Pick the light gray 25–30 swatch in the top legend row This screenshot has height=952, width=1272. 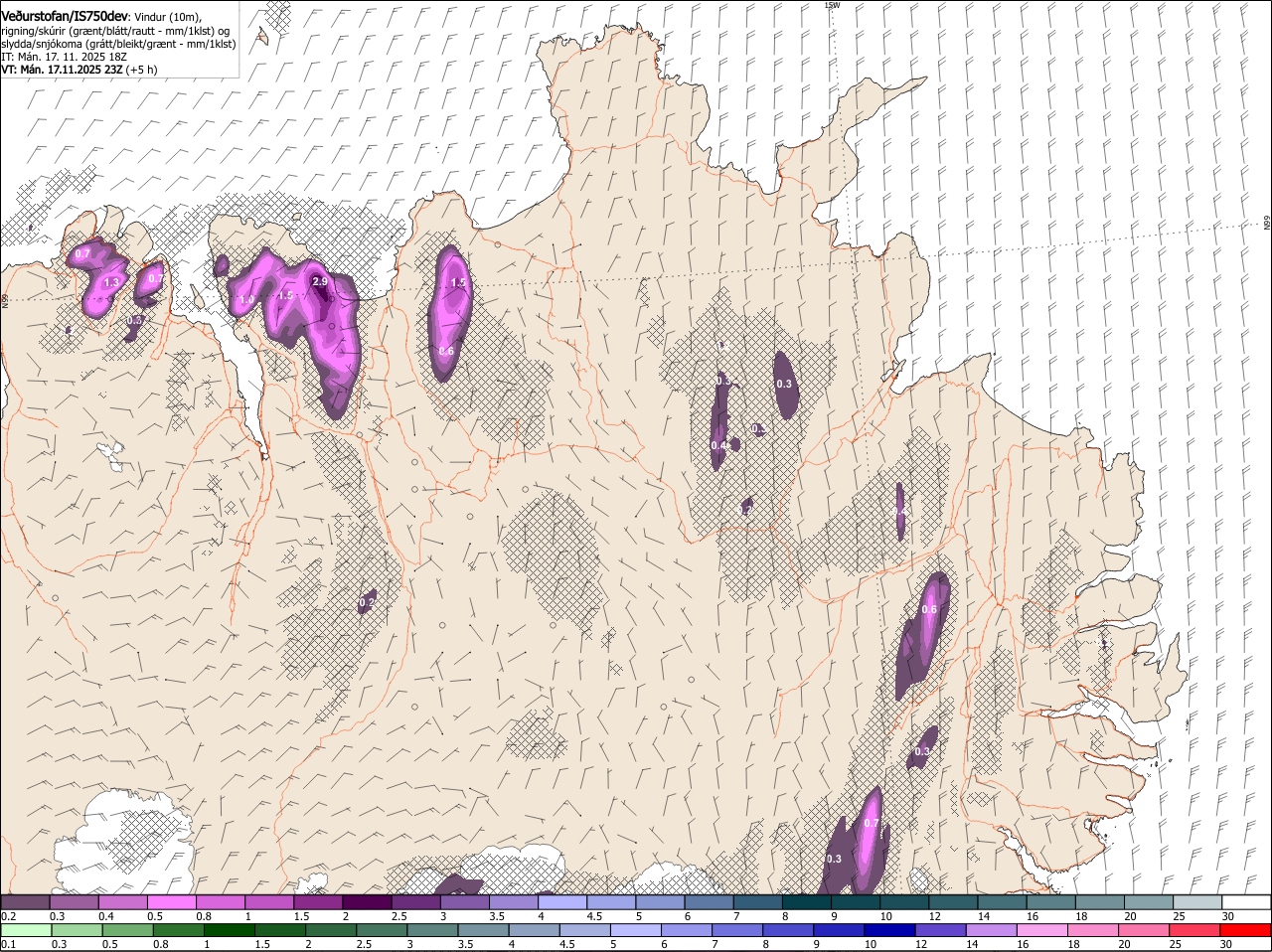click(x=1197, y=902)
